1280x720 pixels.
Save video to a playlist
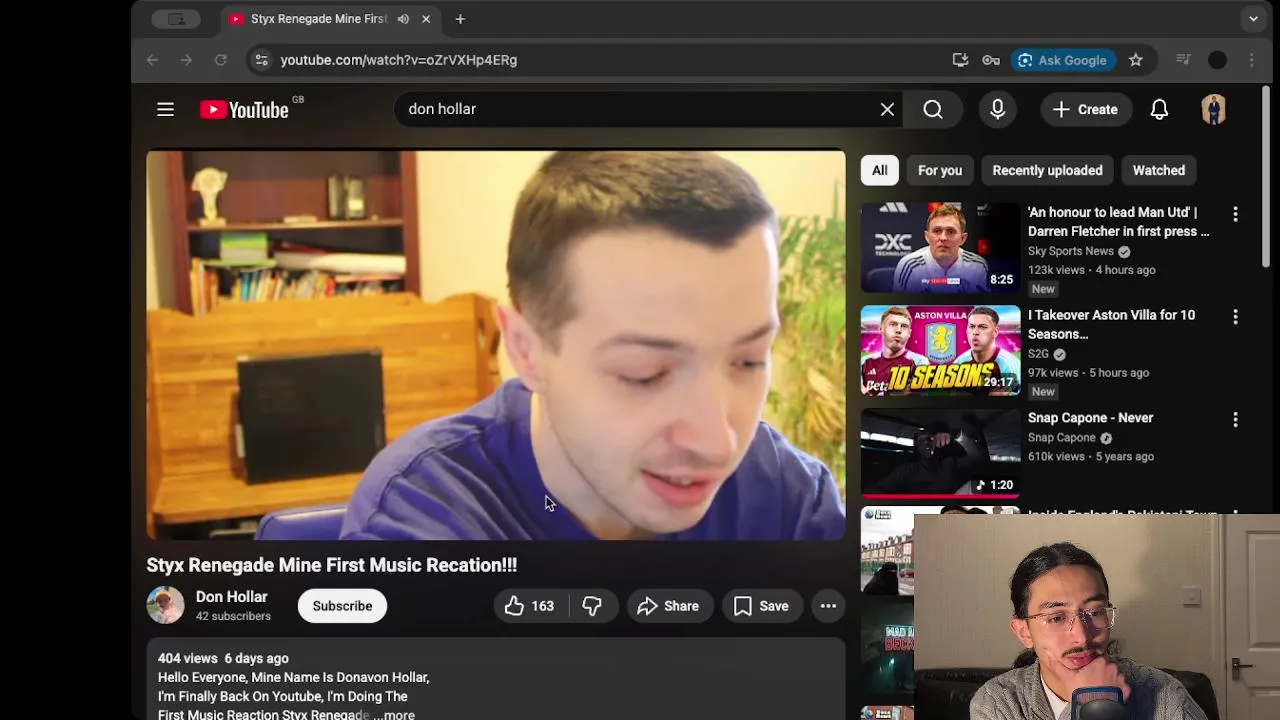(761, 606)
